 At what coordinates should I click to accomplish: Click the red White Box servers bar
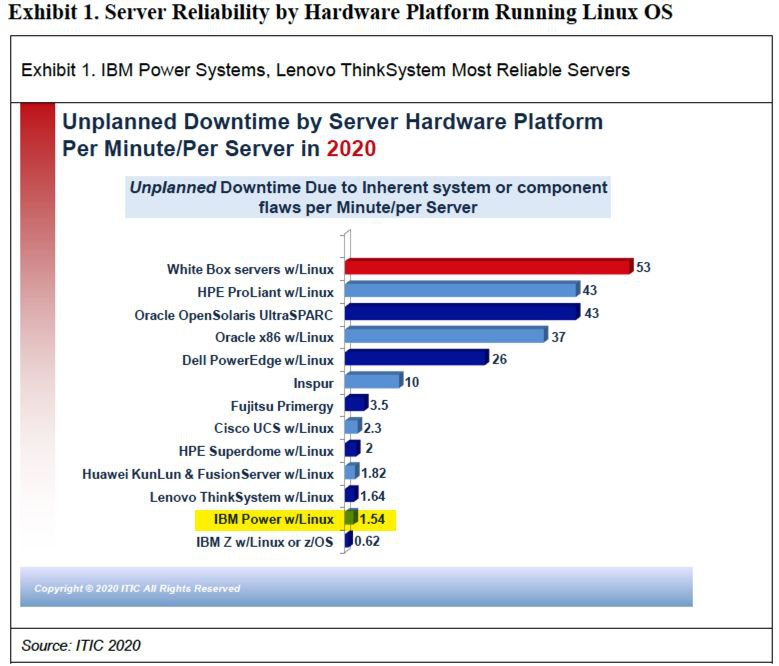pyautogui.click(x=489, y=267)
